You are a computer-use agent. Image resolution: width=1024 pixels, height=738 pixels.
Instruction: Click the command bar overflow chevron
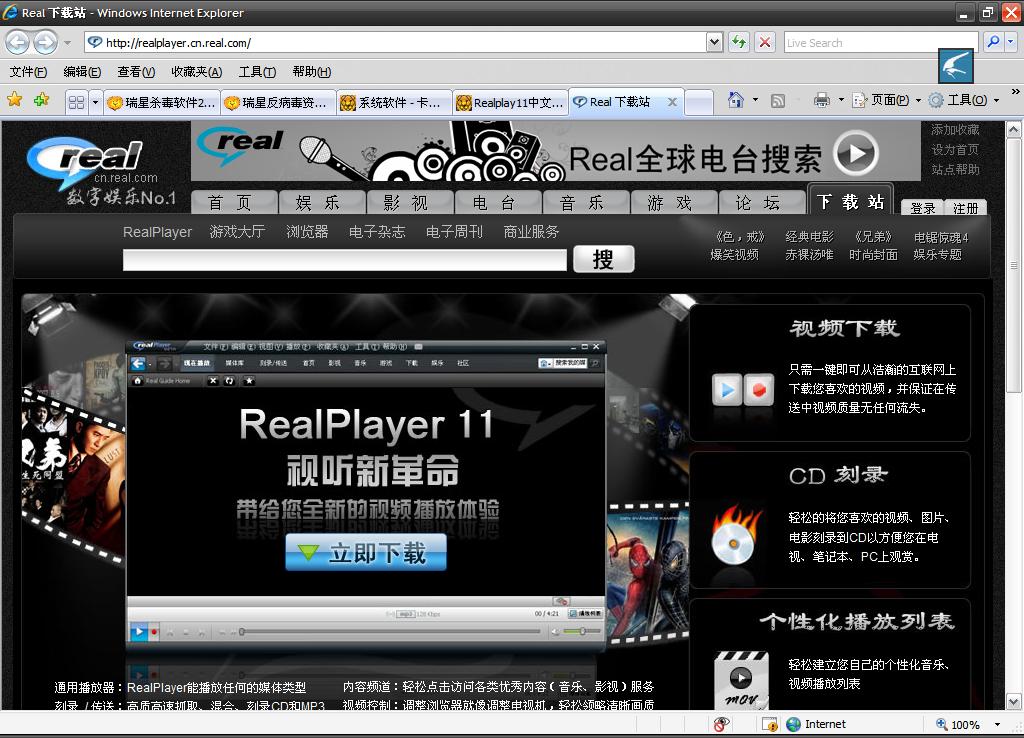1015,91
